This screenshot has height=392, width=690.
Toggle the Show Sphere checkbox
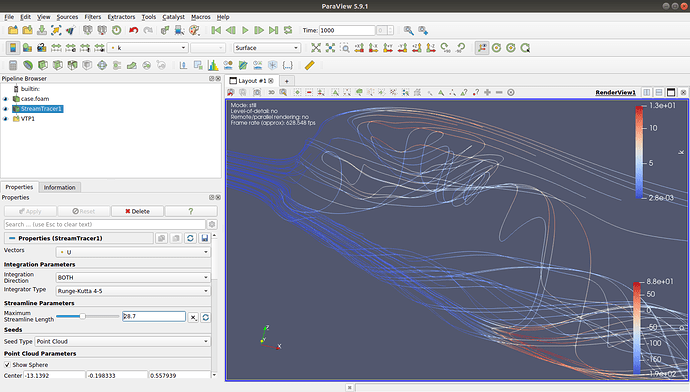coord(7,365)
